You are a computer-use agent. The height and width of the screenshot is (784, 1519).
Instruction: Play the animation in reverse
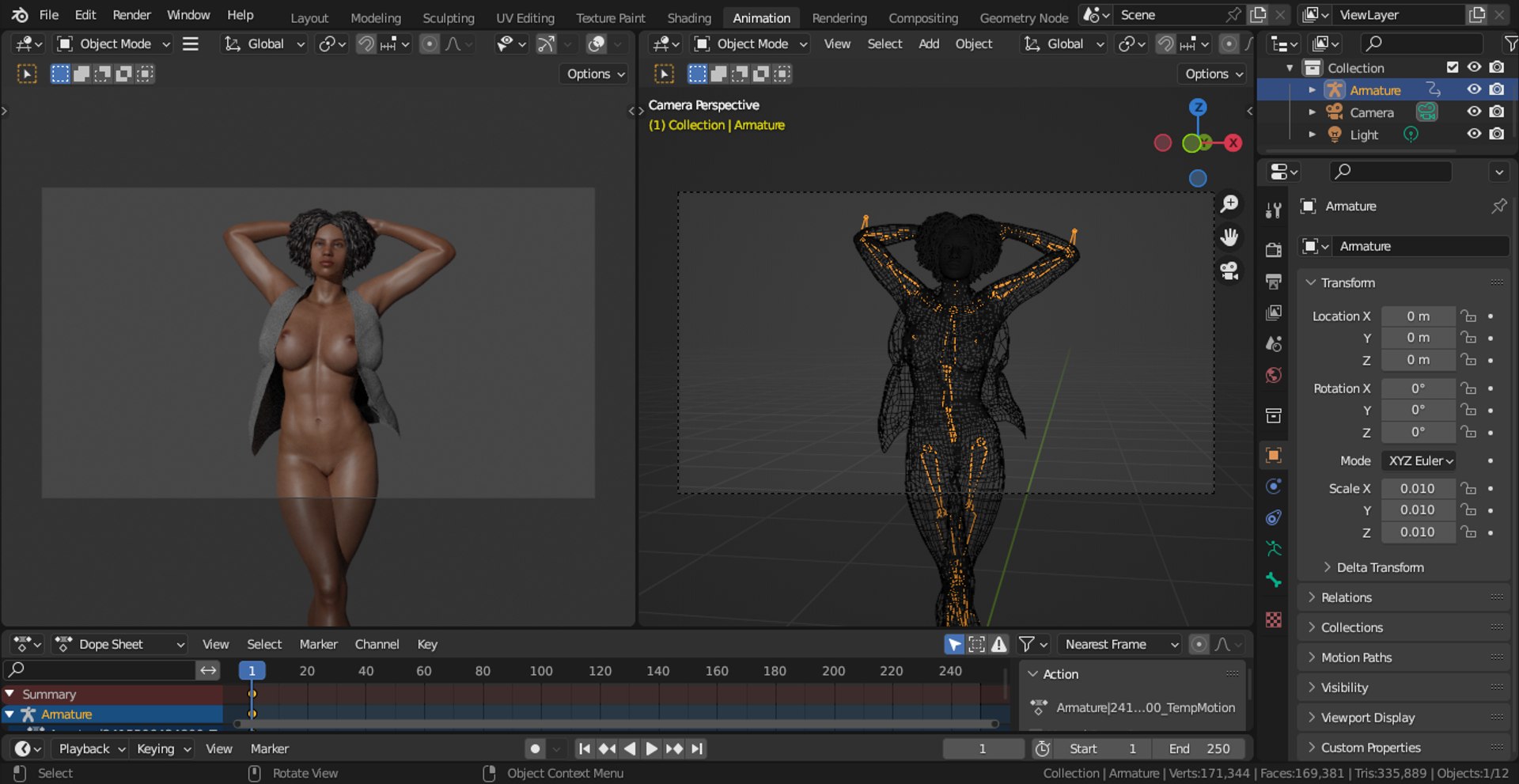630,749
